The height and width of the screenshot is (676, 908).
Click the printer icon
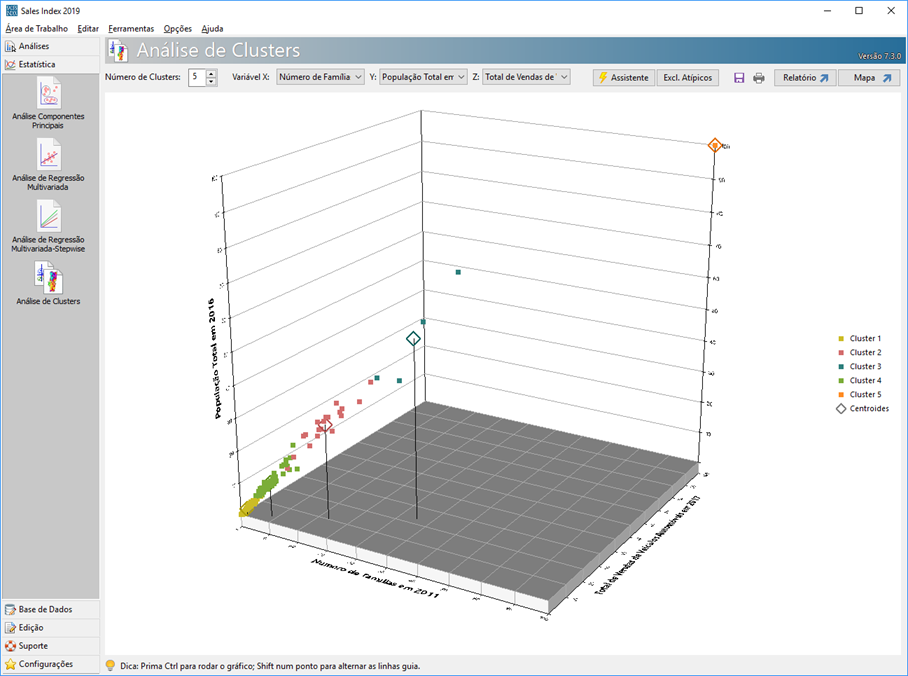click(x=759, y=78)
